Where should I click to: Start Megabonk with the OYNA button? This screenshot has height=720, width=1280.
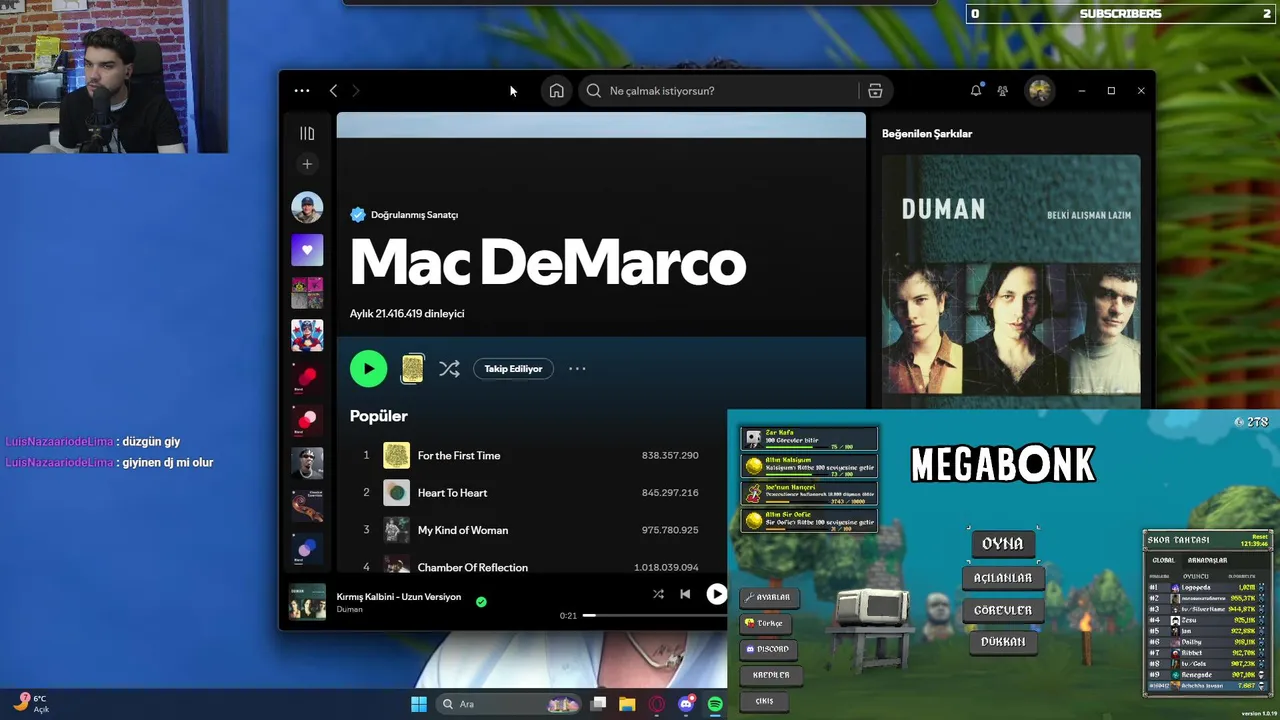point(1003,544)
